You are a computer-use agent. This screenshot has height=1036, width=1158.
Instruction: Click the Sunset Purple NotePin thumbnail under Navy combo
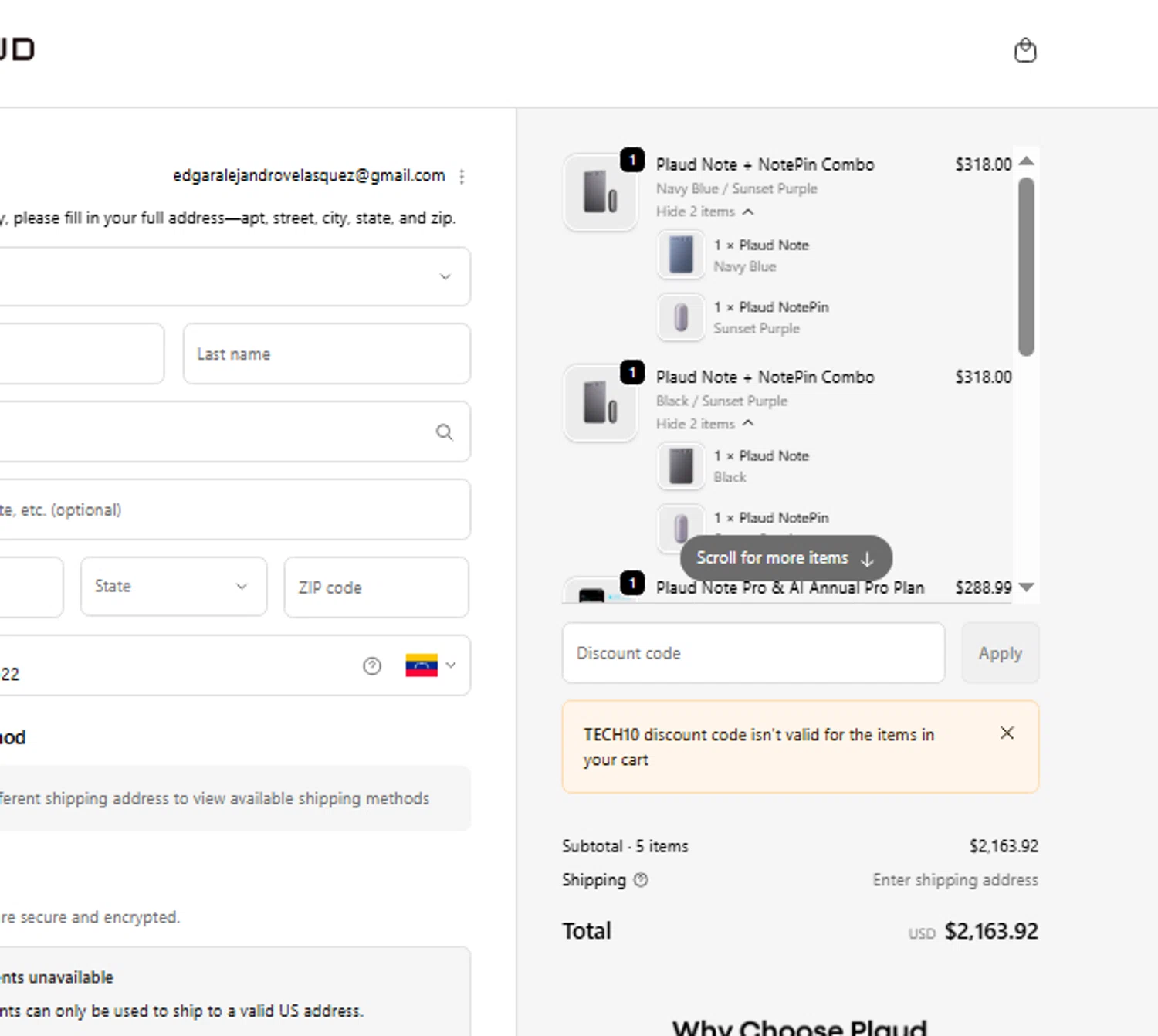pos(681,317)
